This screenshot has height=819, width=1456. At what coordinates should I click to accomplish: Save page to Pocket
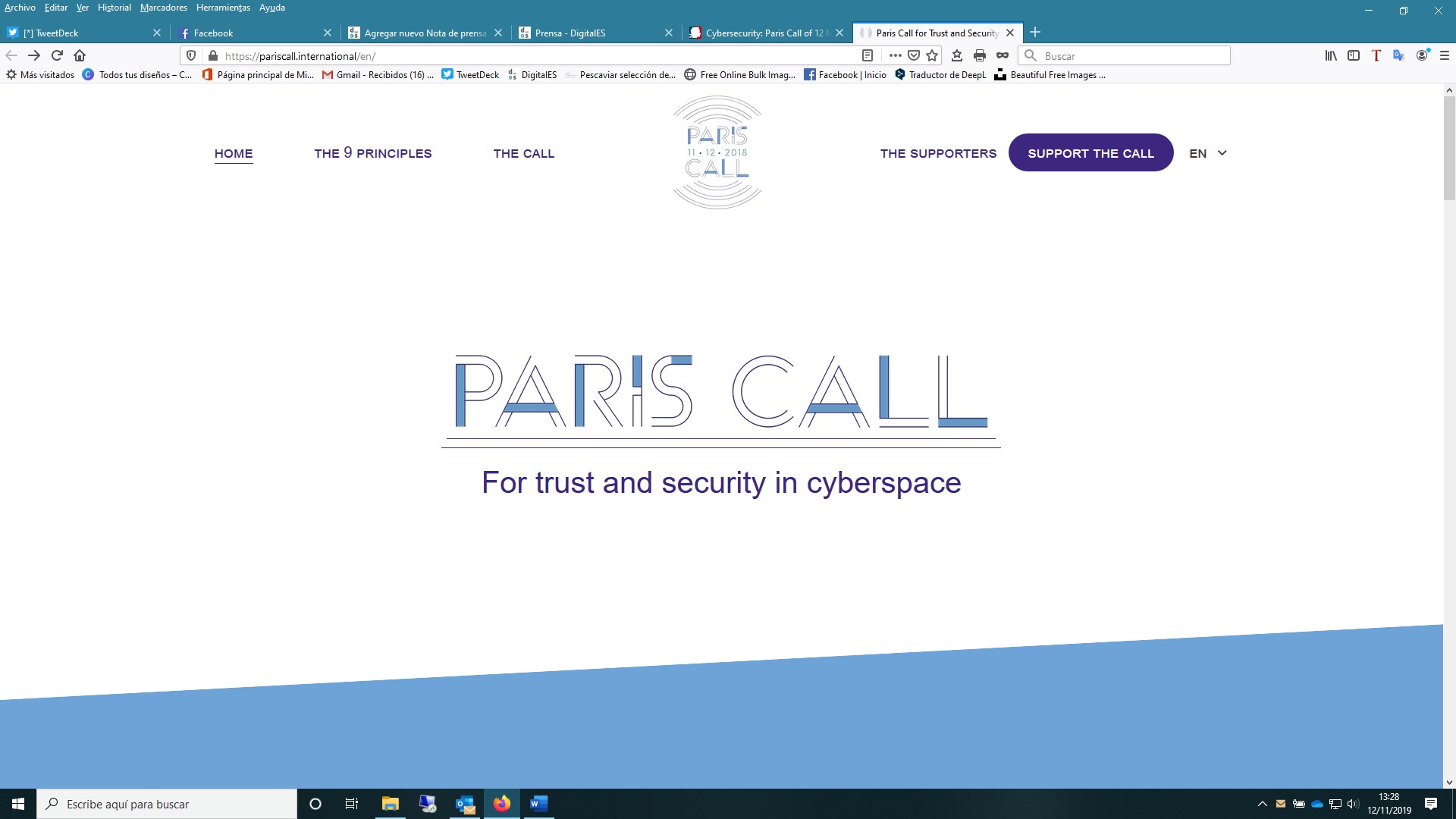pyautogui.click(x=914, y=55)
